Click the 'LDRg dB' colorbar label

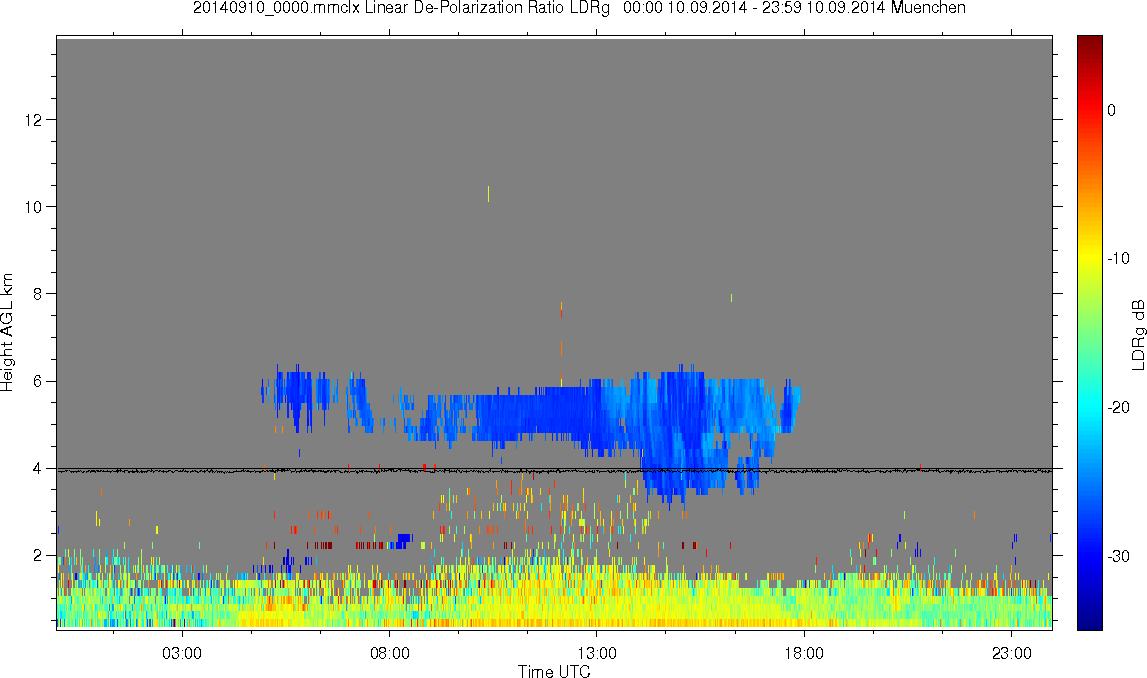tap(1137, 334)
